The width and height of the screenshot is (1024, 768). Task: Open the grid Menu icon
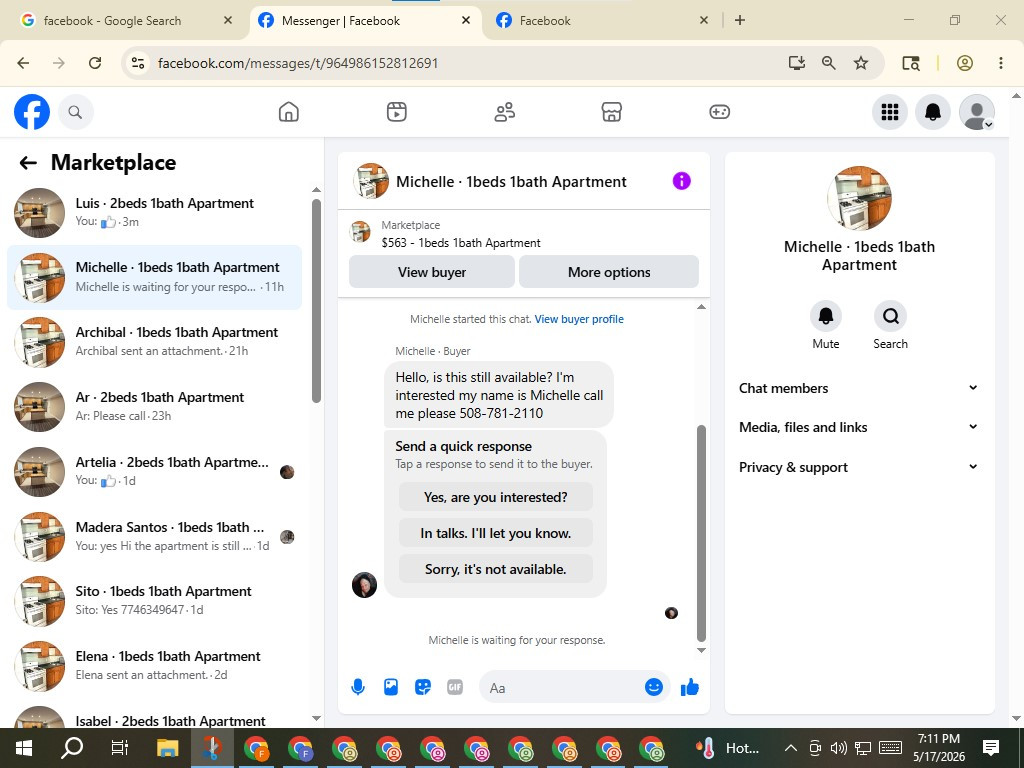tap(889, 112)
